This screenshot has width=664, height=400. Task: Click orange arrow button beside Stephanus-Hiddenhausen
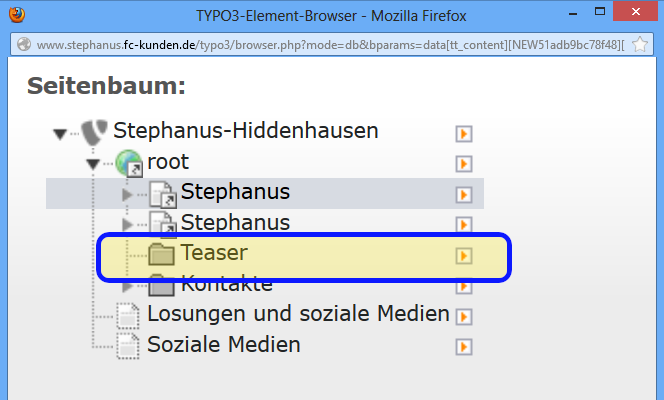click(464, 134)
